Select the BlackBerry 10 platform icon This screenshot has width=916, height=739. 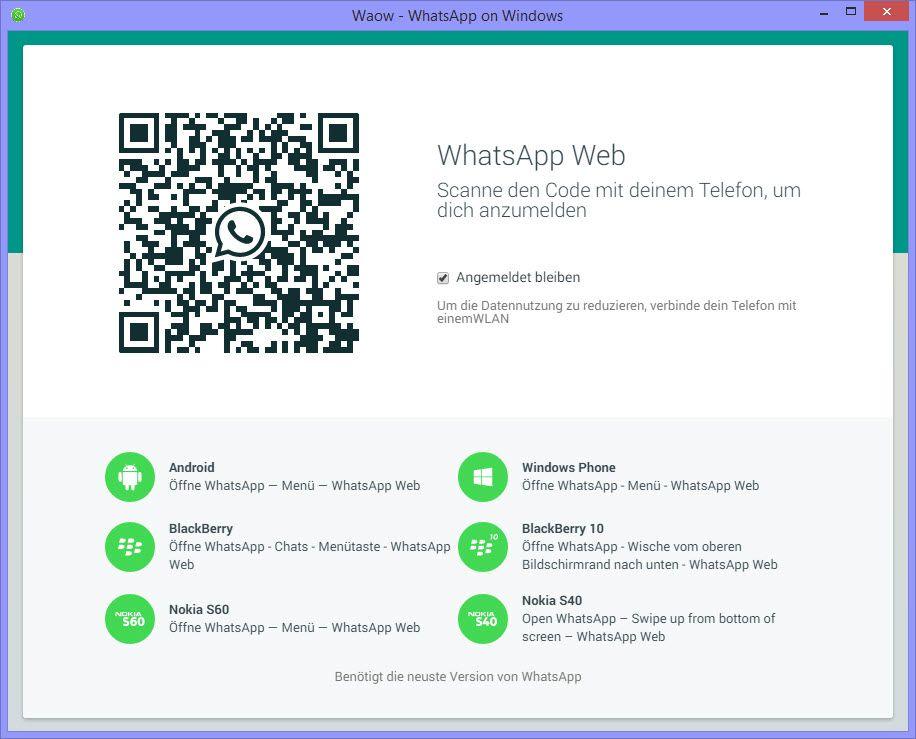click(x=483, y=546)
